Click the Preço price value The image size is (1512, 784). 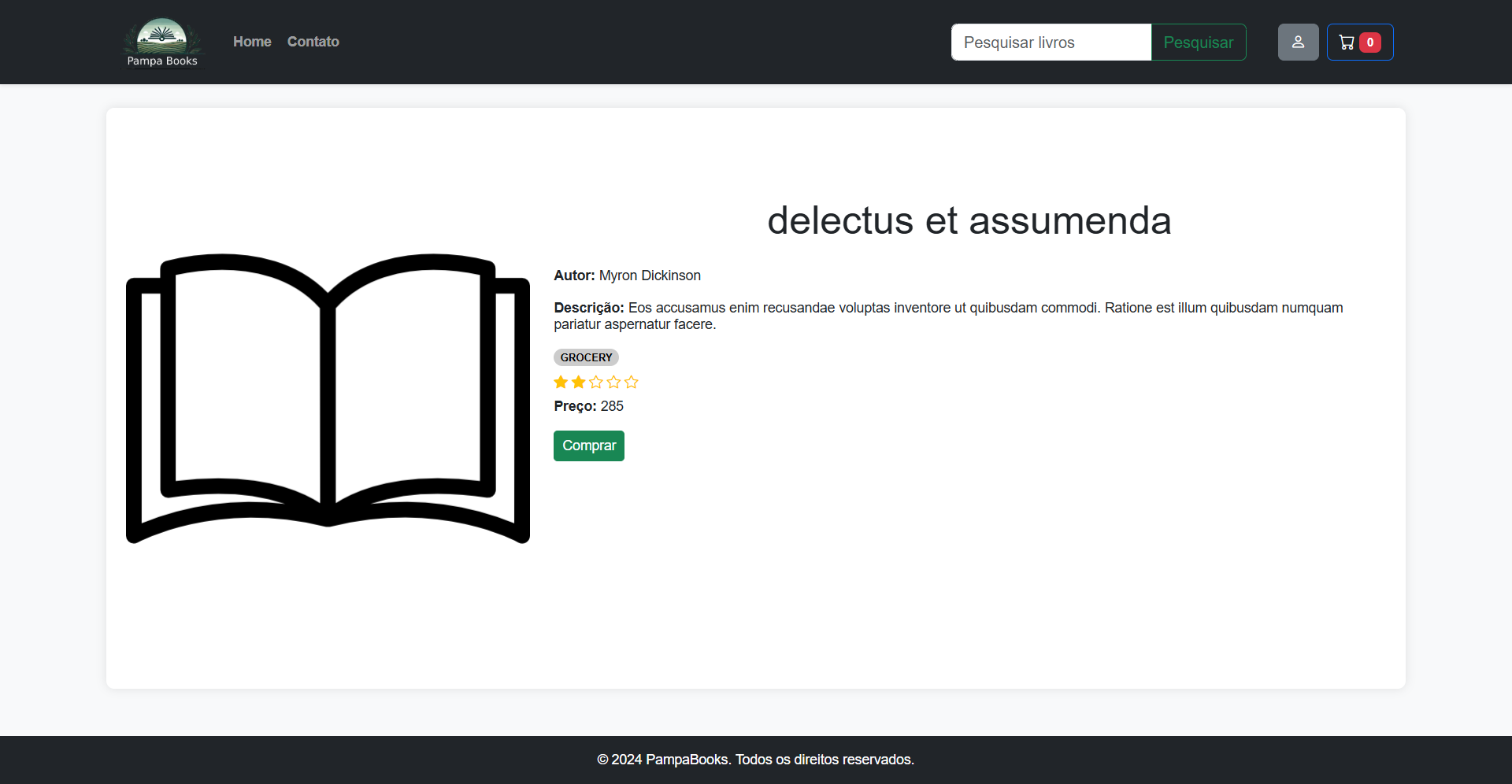(x=612, y=406)
